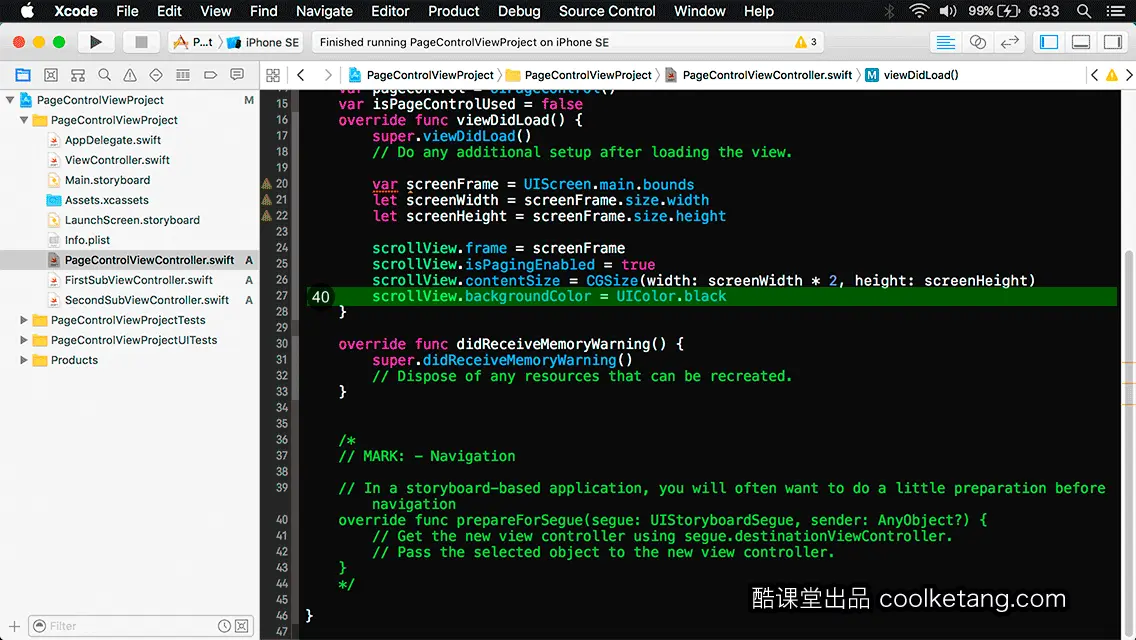Open SecondSubViewController.swift

(146, 300)
